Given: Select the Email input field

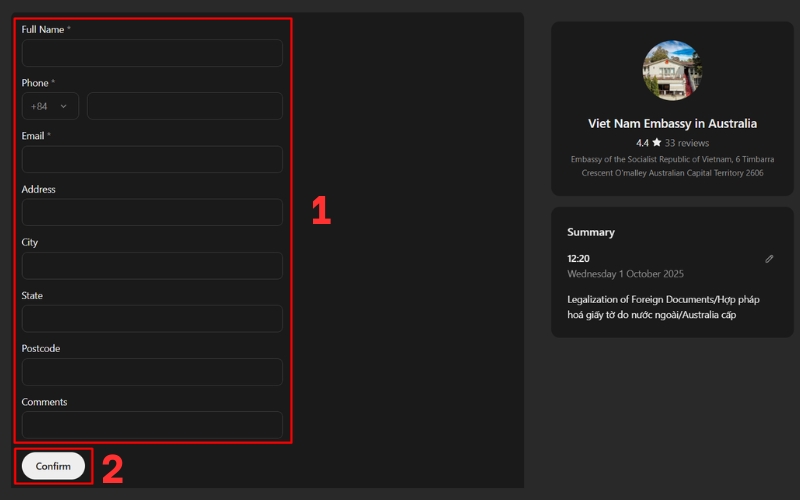Looking at the screenshot, I should (x=152, y=159).
